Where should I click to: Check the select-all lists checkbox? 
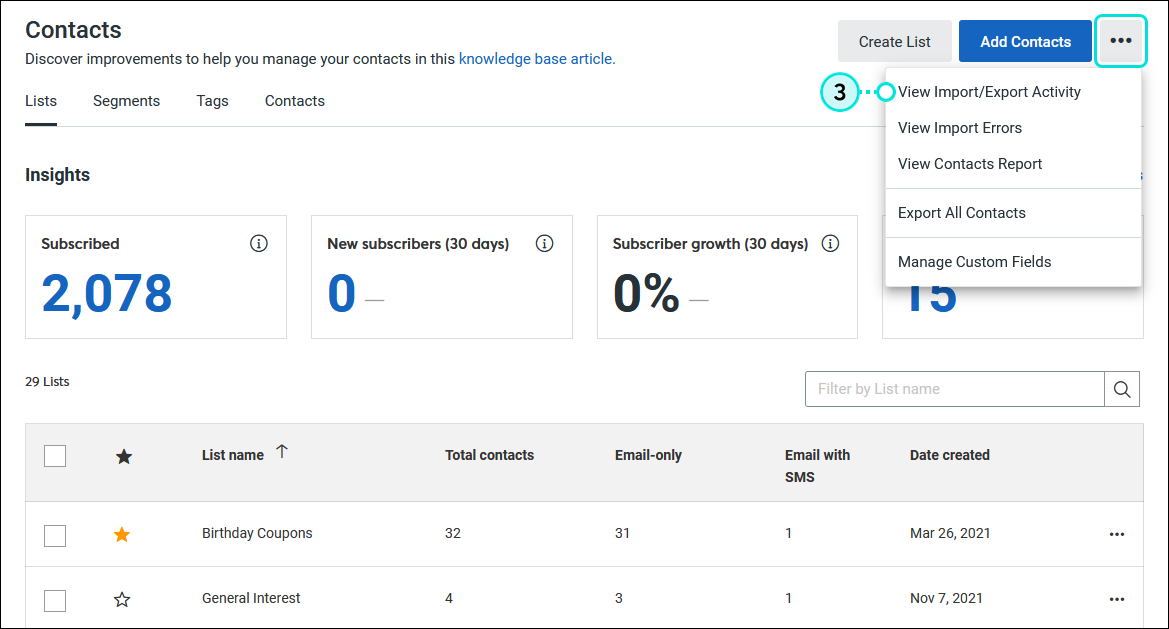(x=55, y=455)
